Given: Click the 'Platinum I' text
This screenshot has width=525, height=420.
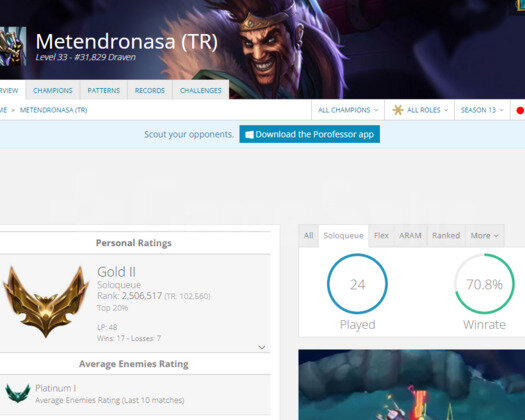Looking at the screenshot, I should click(x=56, y=388).
